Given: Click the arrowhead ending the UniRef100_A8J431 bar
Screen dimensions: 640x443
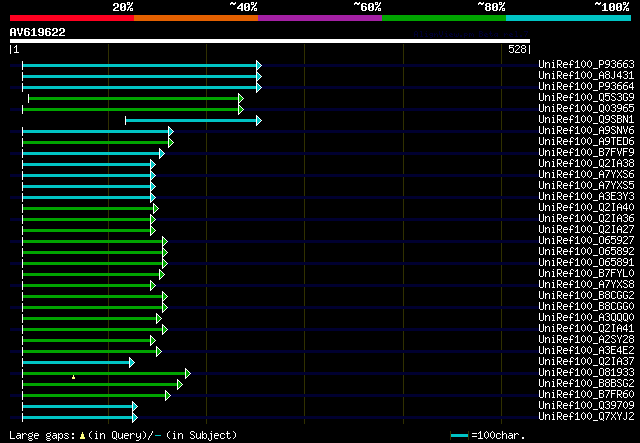Looking at the screenshot, I should (259, 76).
